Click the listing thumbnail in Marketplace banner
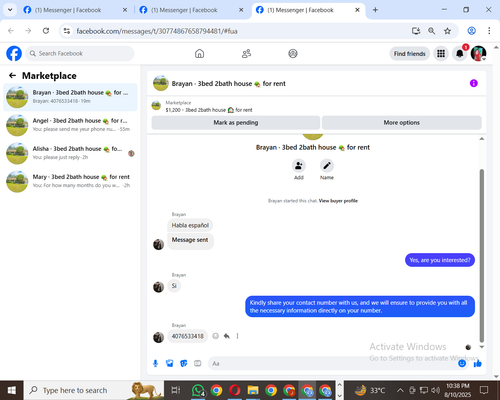Viewport: 500px width, 400px height. coord(156,106)
